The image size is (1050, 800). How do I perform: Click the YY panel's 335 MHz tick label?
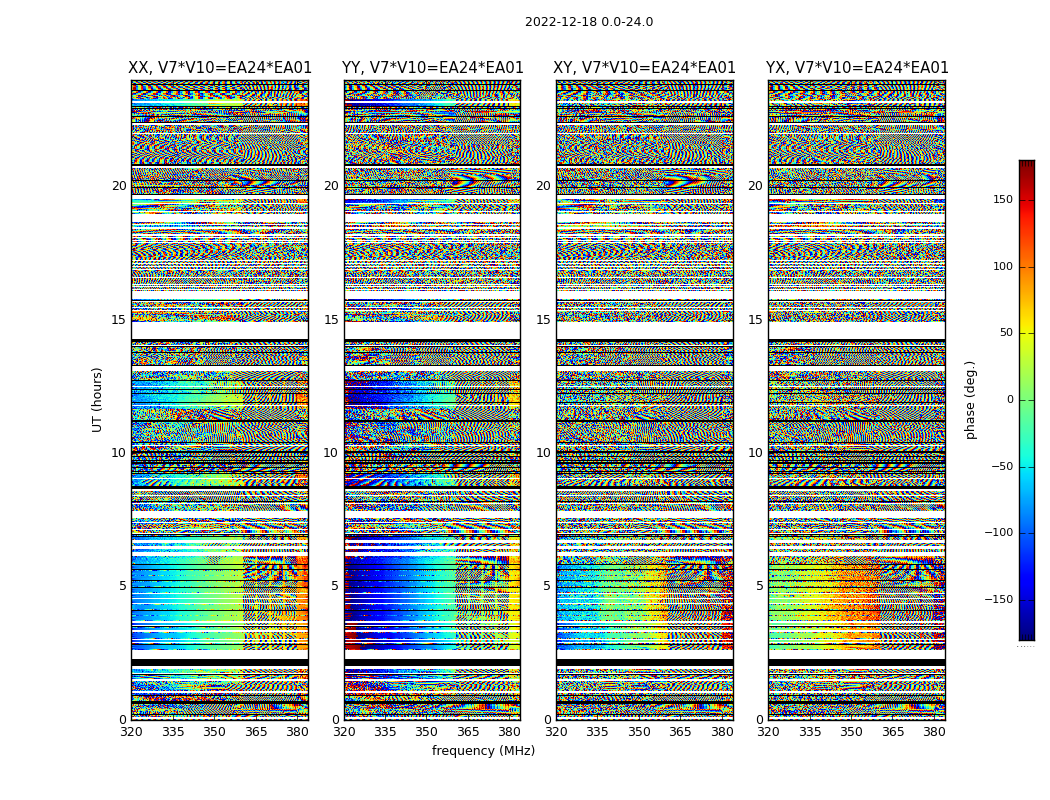[386, 732]
